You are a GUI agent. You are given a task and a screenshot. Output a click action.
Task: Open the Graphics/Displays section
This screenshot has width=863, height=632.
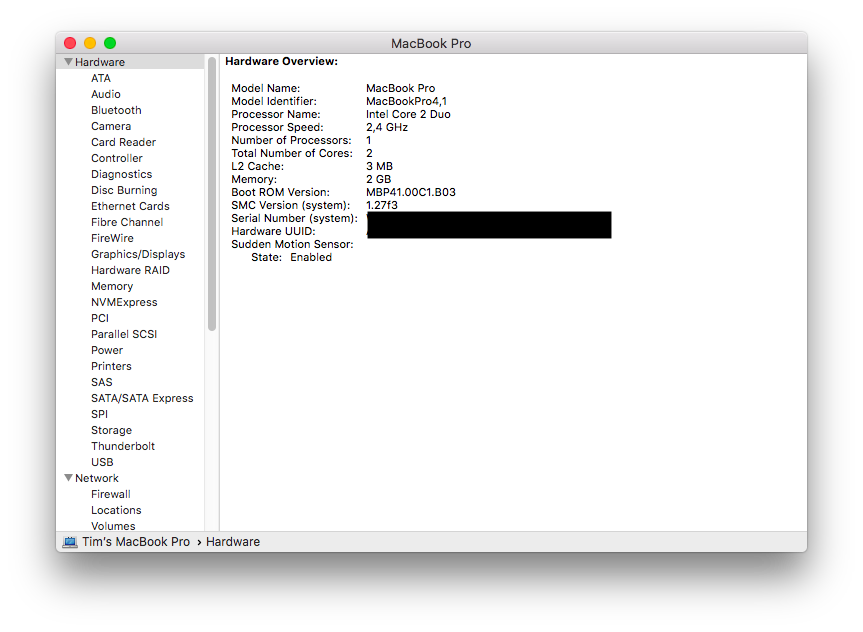tap(138, 254)
